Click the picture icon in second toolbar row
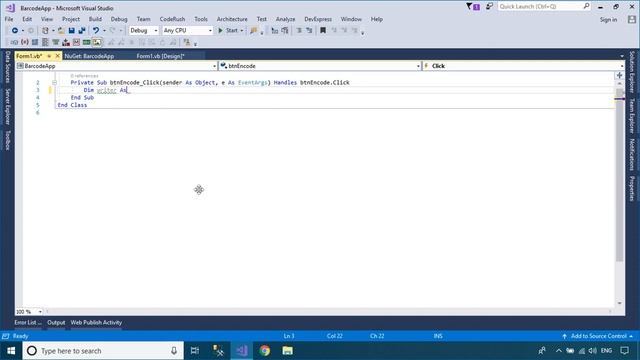The image size is (640, 360). click(97, 42)
